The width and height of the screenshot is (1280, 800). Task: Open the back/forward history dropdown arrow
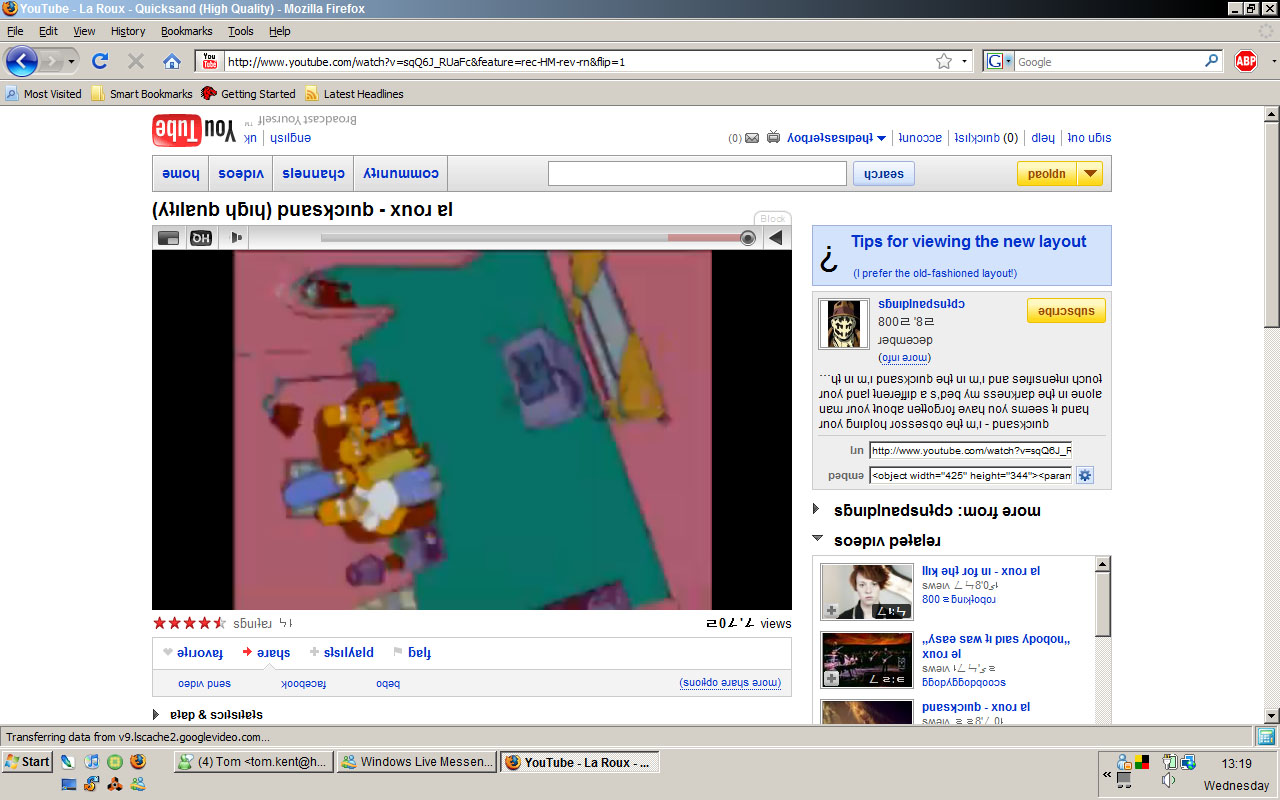pos(71,62)
